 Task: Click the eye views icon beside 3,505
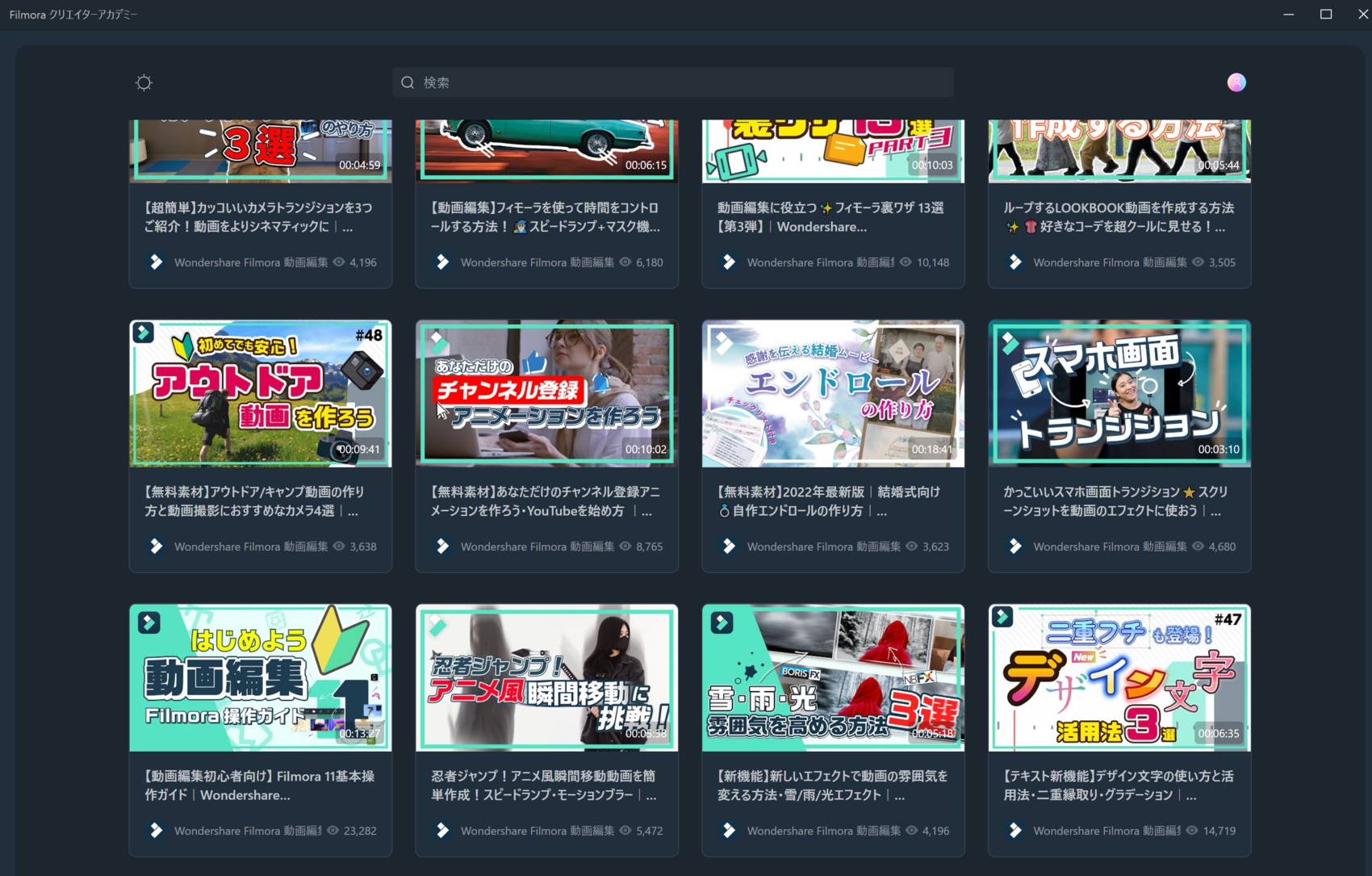1198,262
